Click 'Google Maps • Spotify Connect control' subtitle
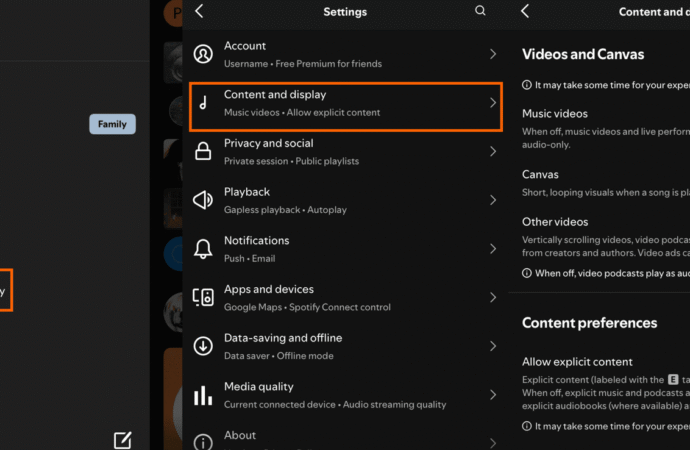690x450 pixels. 307,307
